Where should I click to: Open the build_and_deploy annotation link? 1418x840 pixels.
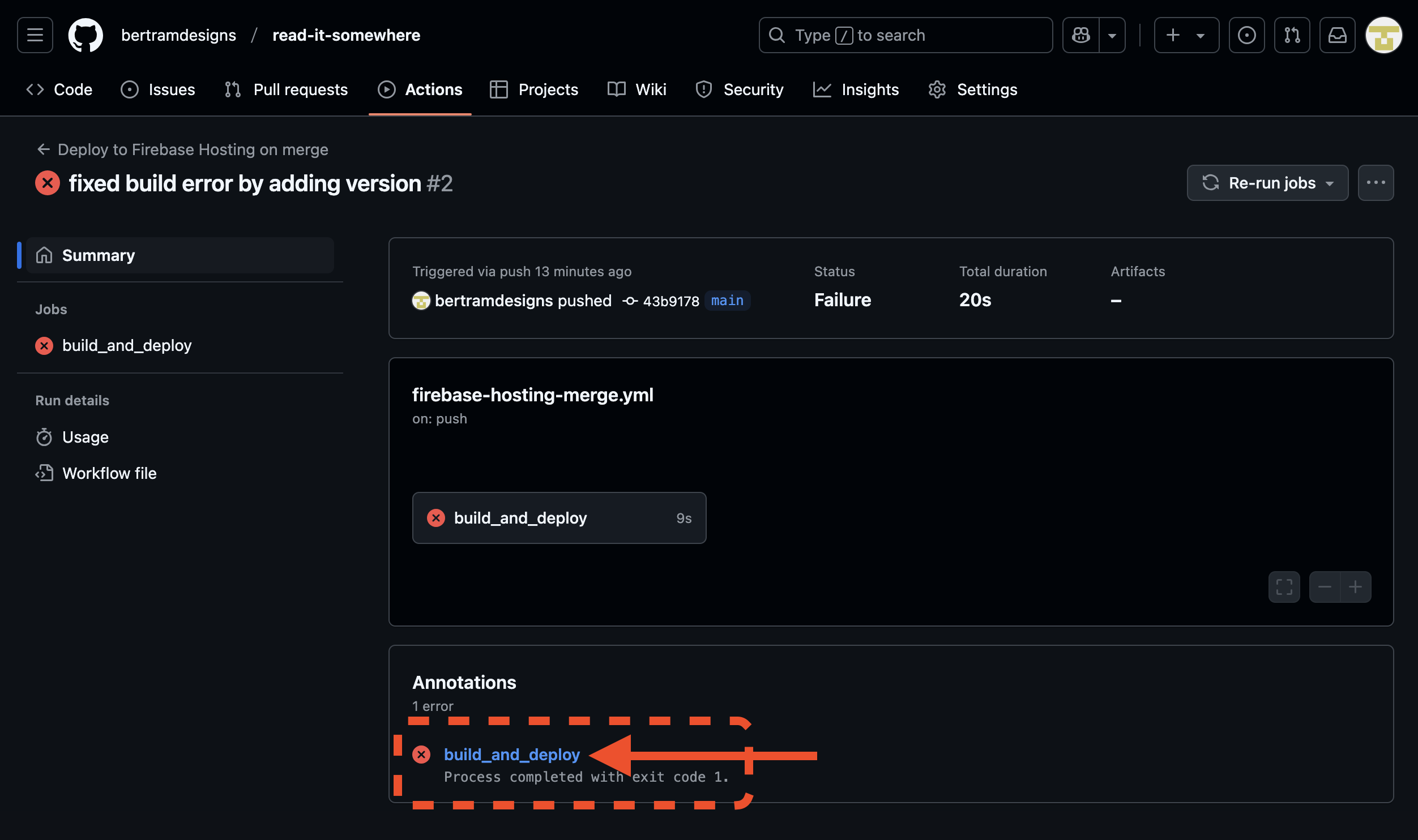pyautogui.click(x=512, y=755)
